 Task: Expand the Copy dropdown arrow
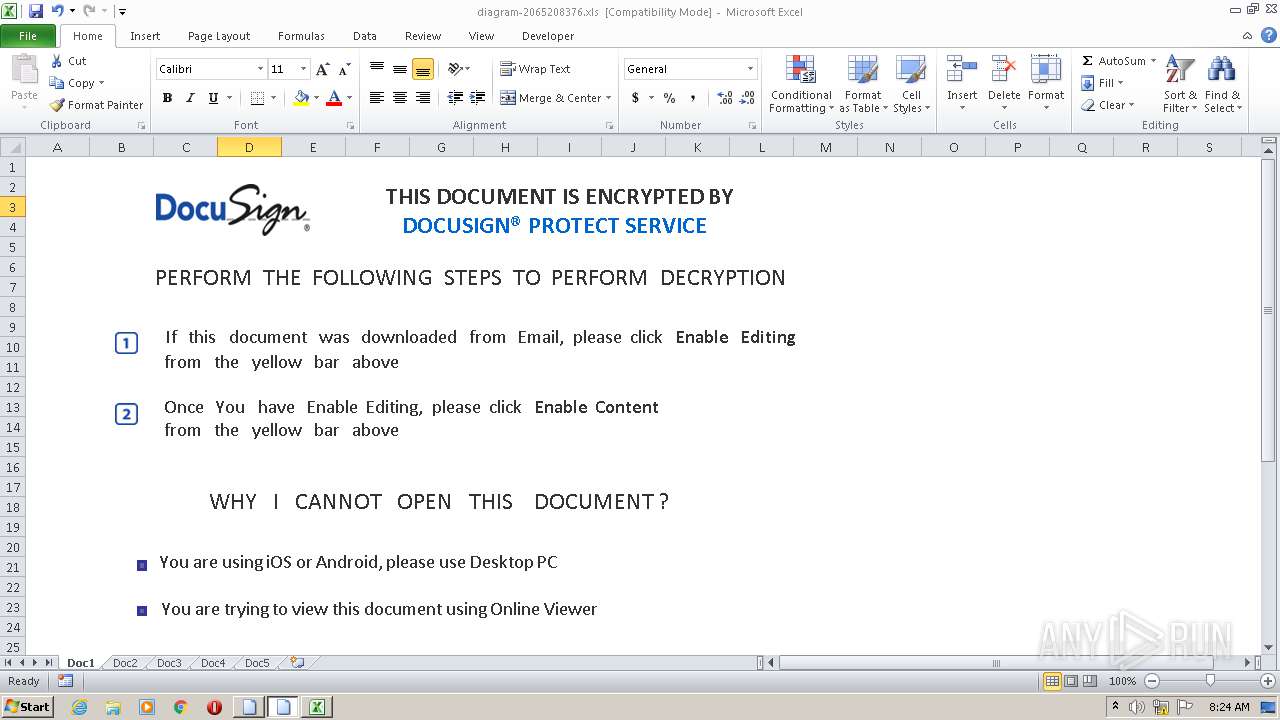tap(101, 83)
